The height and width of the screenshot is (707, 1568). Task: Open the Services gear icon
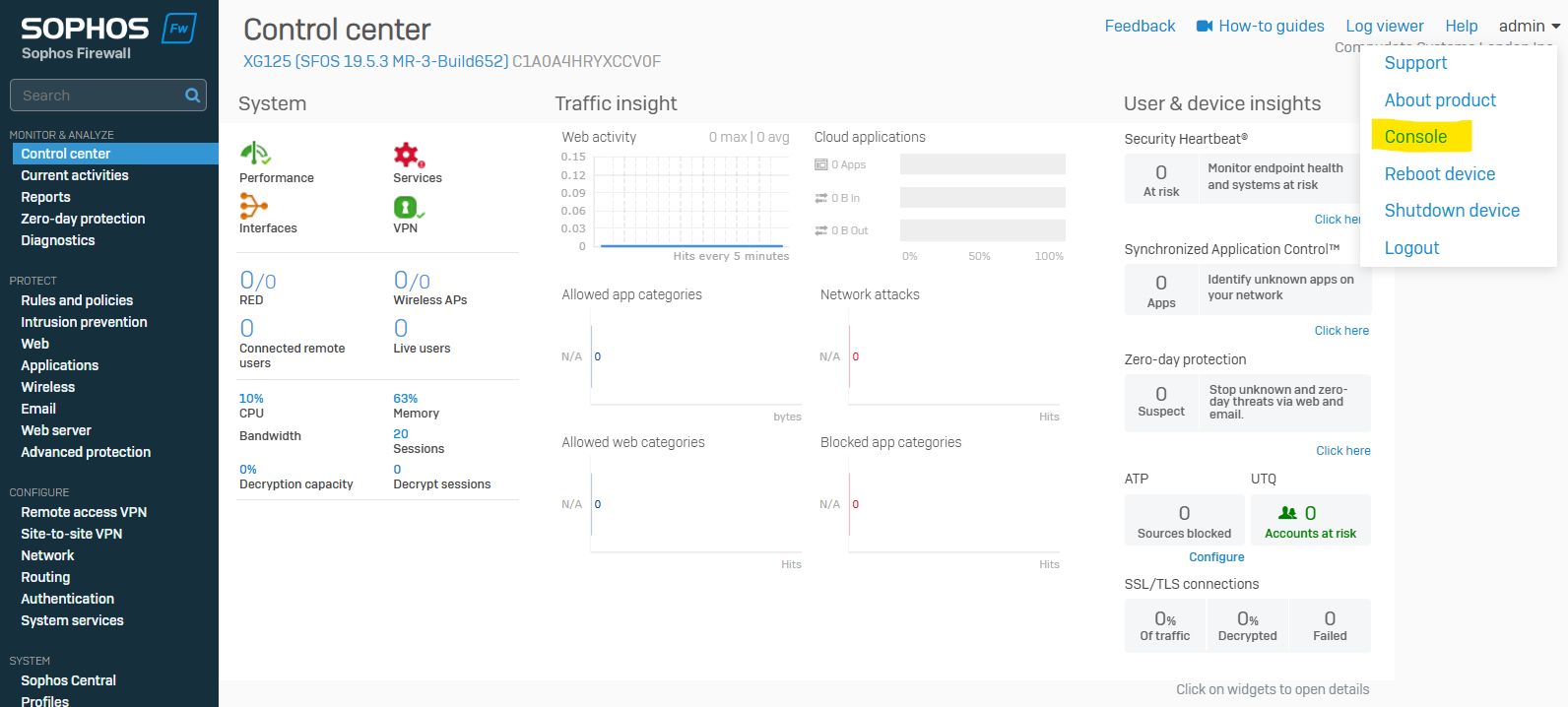point(409,155)
